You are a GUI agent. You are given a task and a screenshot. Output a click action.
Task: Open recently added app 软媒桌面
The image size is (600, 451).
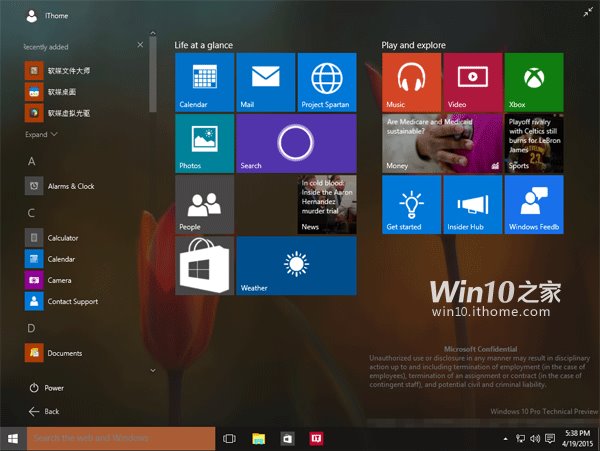pos(51,92)
